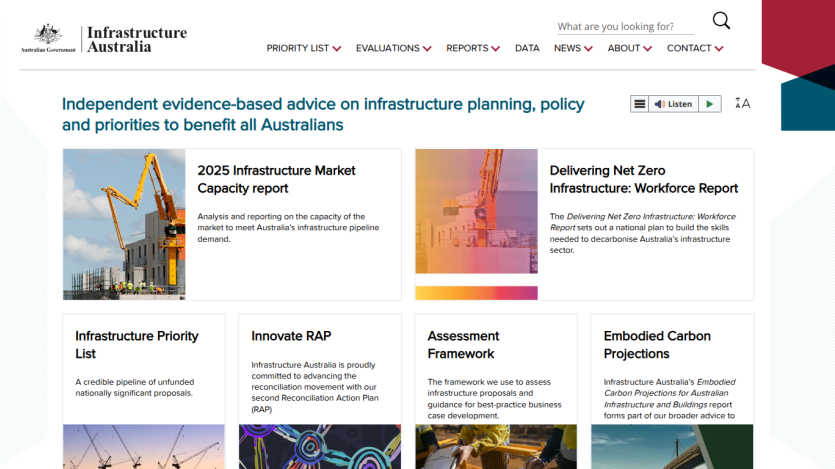This screenshot has width=835, height=469.
Task: Click the yellow crane Market Capacity thumbnail
Action: pos(124,224)
